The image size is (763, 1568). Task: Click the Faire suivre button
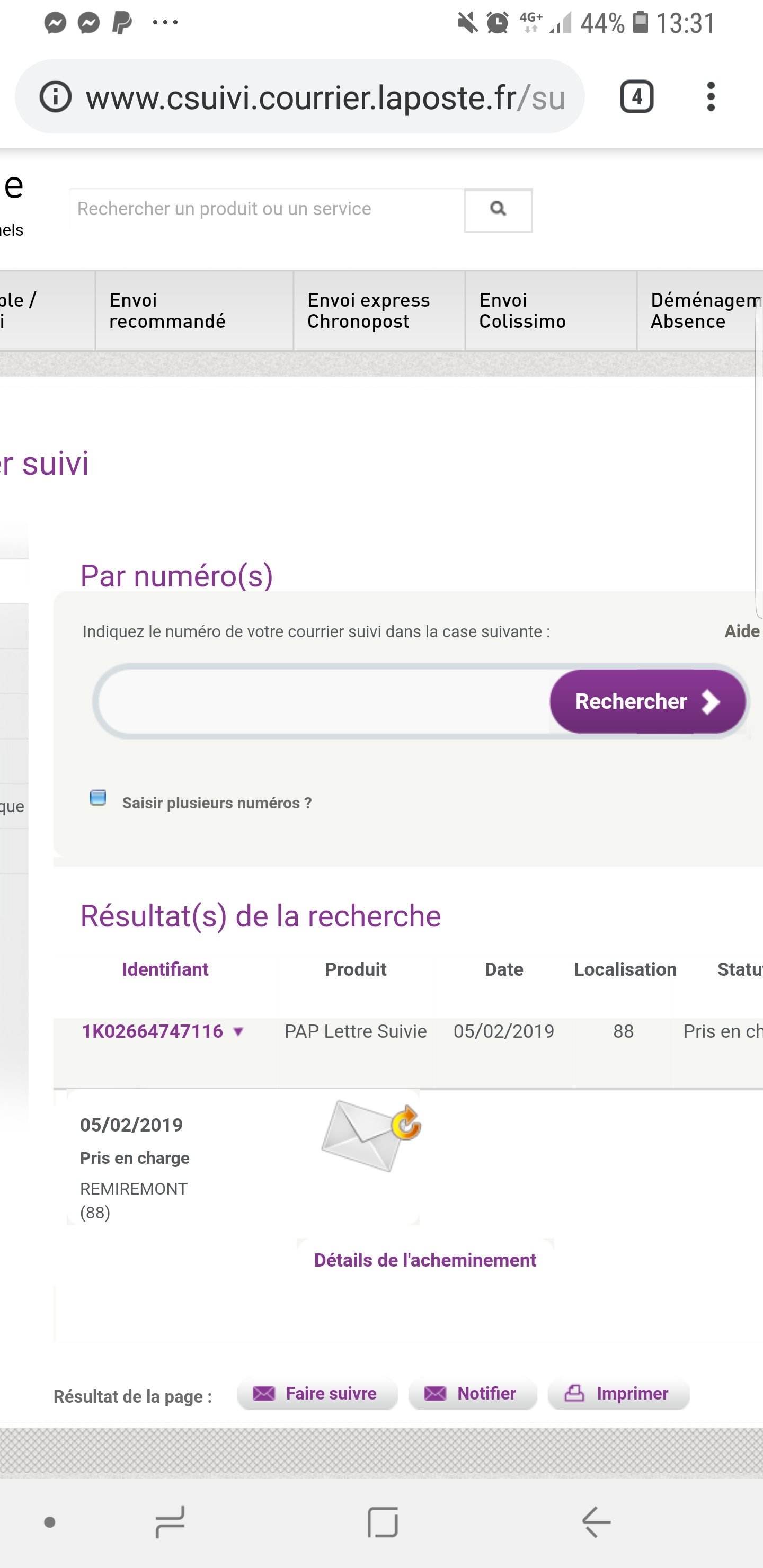point(317,1394)
